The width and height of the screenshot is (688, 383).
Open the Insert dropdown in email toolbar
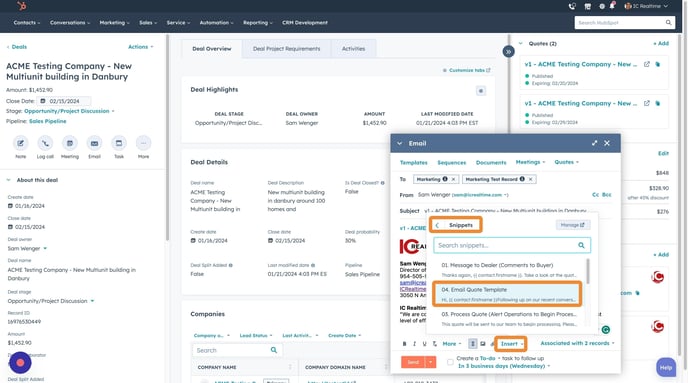[512, 344]
